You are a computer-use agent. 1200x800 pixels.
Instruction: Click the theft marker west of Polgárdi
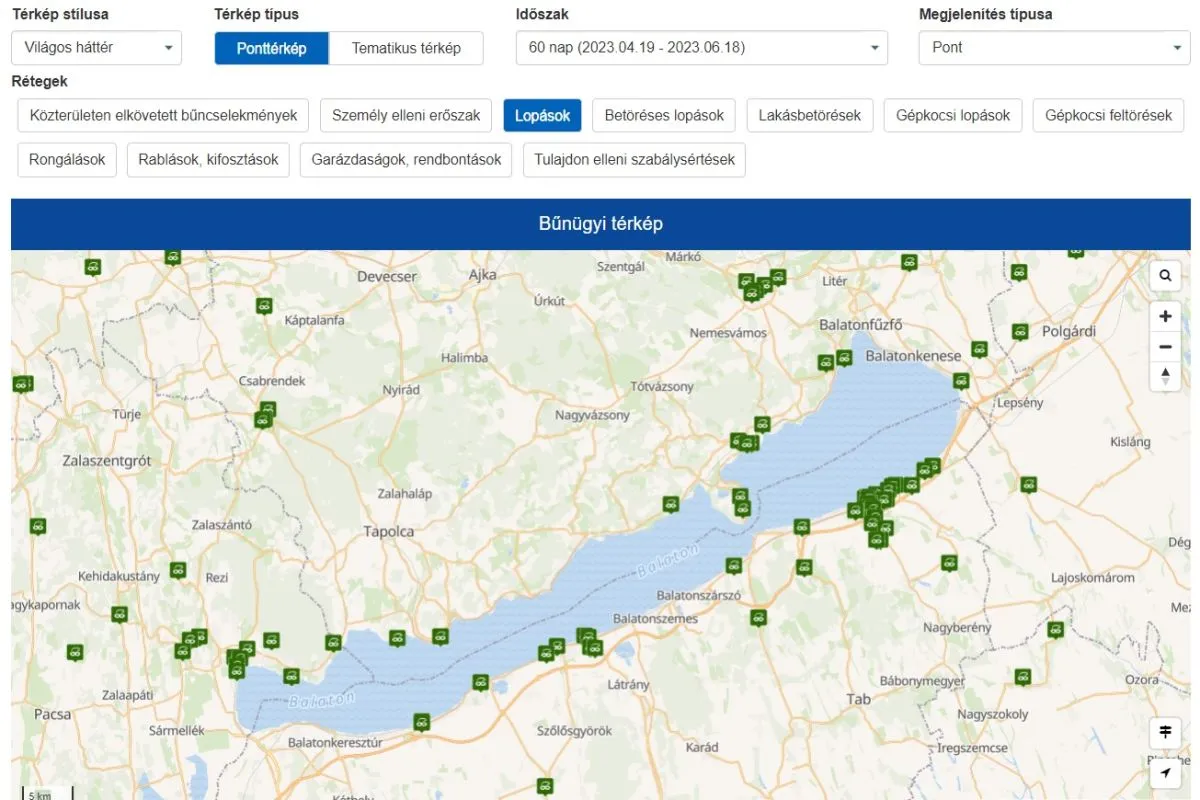(1019, 331)
